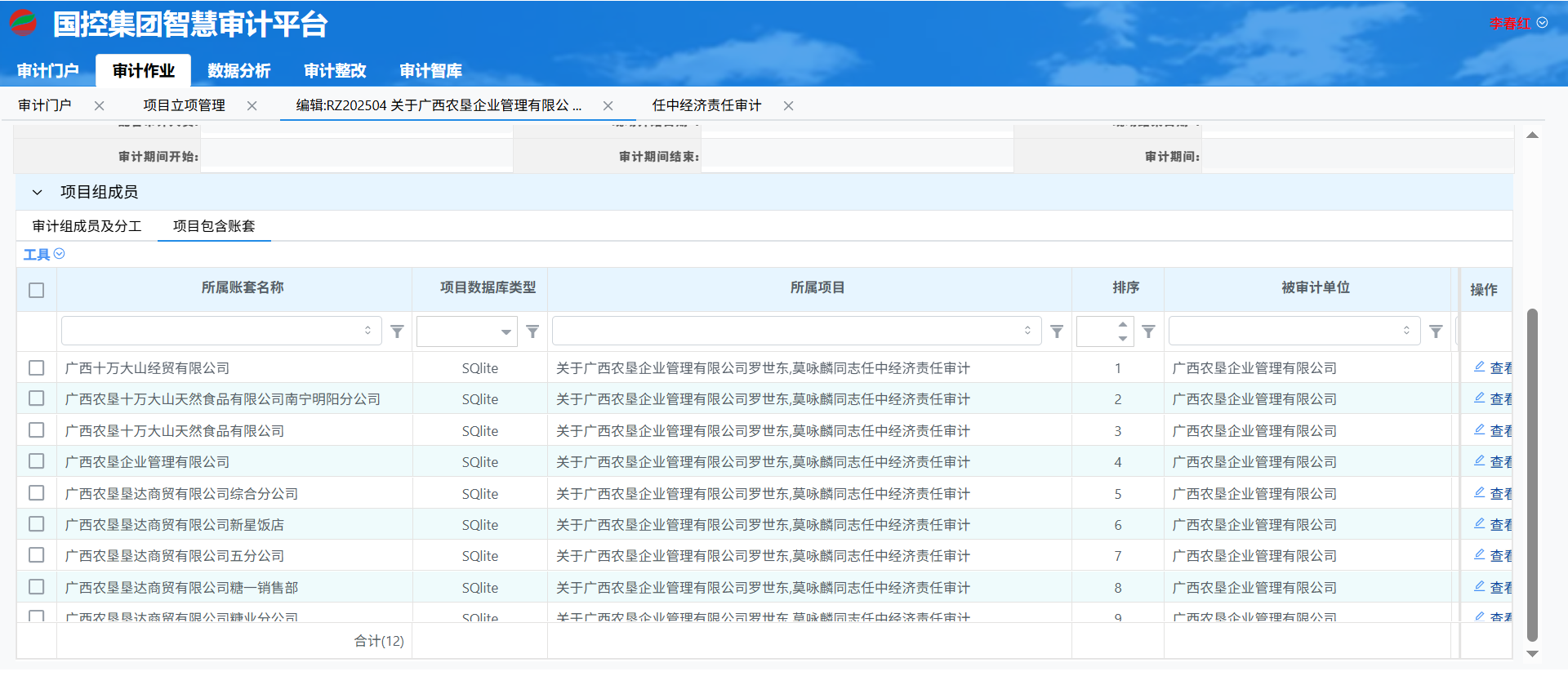Screen dimensions: 1568x685
Task: Click the filter icon for 所属项目 column
Action: click(1057, 331)
